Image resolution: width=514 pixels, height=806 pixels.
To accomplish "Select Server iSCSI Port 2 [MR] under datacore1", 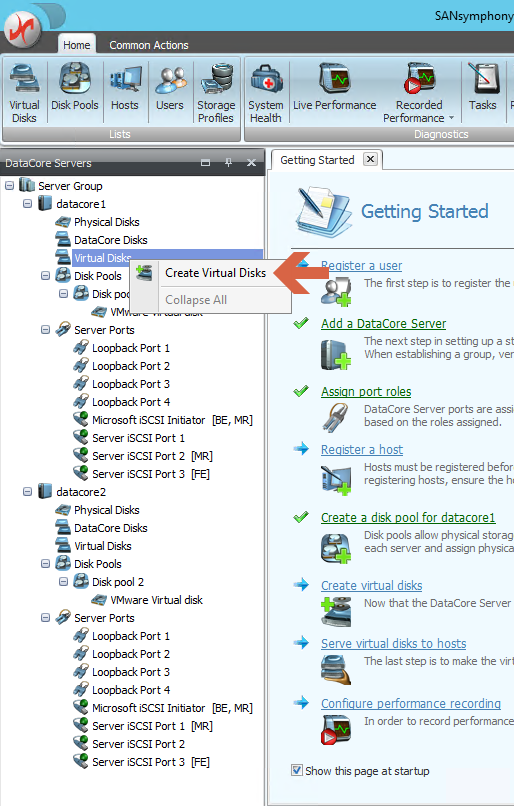I will tap(152, 456).
